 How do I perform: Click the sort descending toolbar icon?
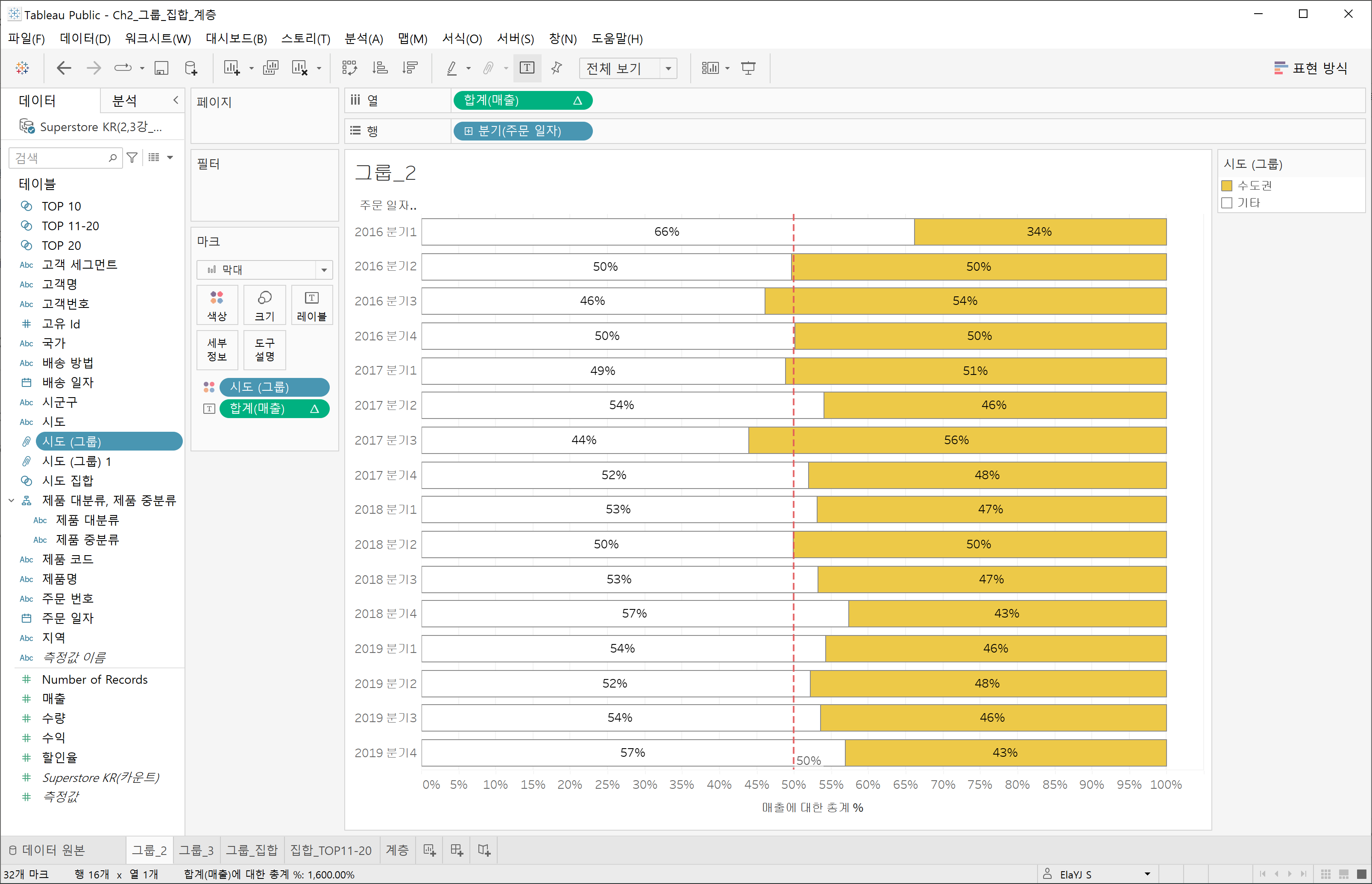[410, 68]
